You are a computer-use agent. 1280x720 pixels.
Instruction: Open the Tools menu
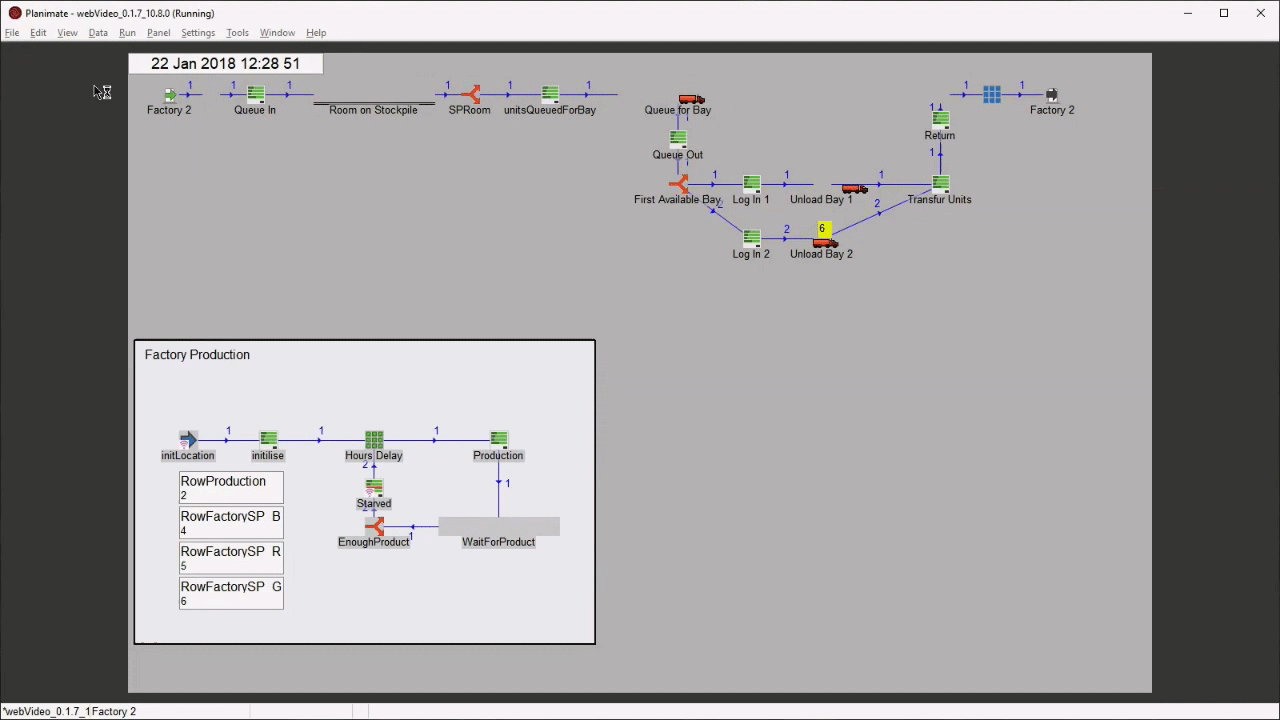pyautogui.click(x=237, y=33)
